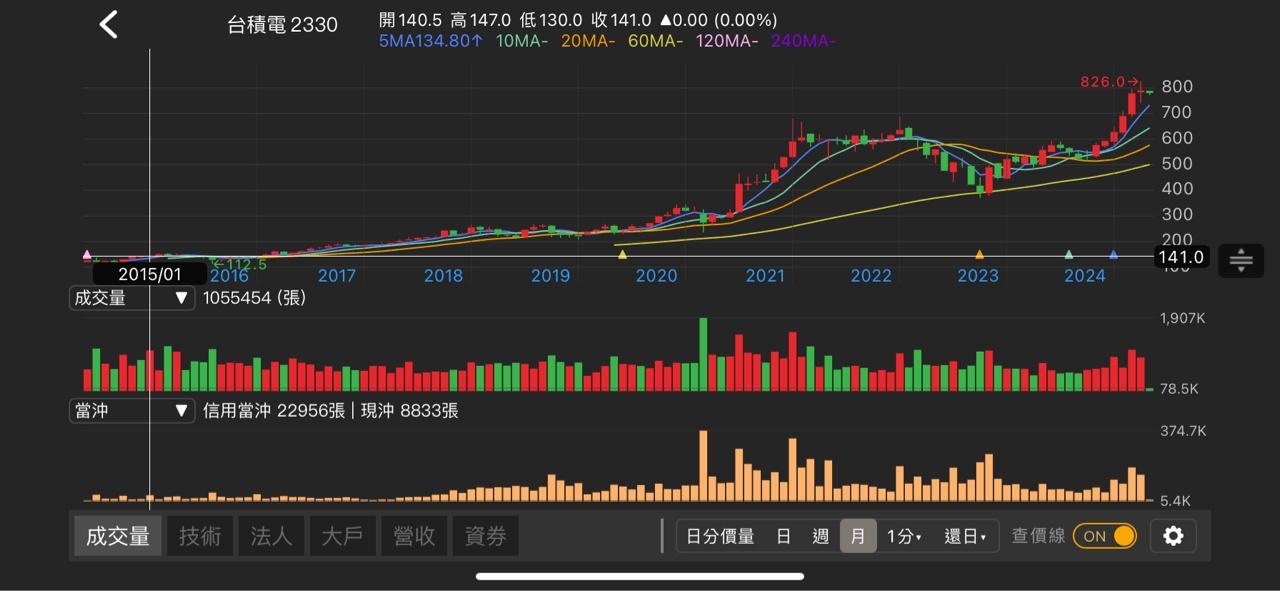Tap the 2015/01 date label on crosshair

coord(150,273)
